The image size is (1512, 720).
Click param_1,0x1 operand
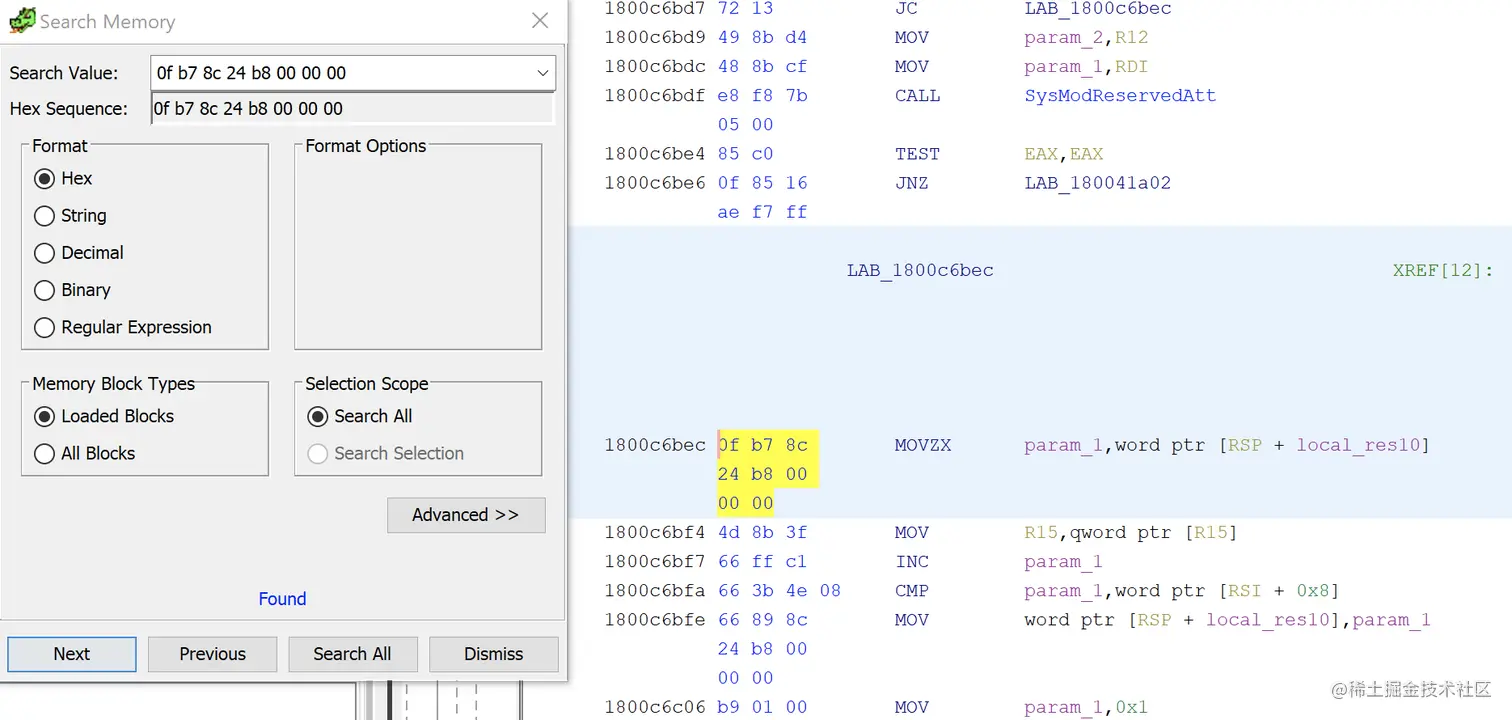(1086, 708)
